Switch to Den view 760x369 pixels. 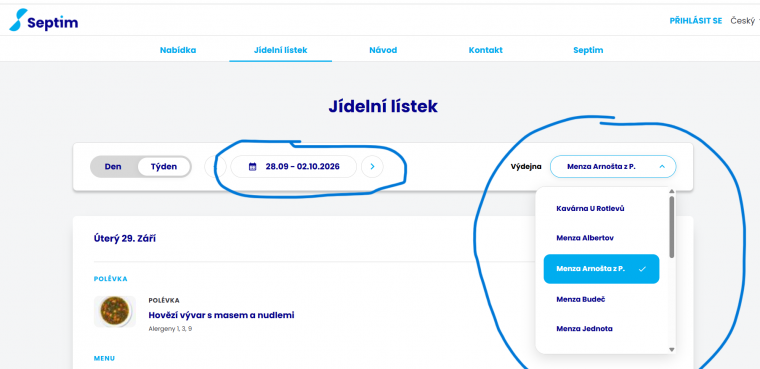pyautogui.click(x=113, y=167)
